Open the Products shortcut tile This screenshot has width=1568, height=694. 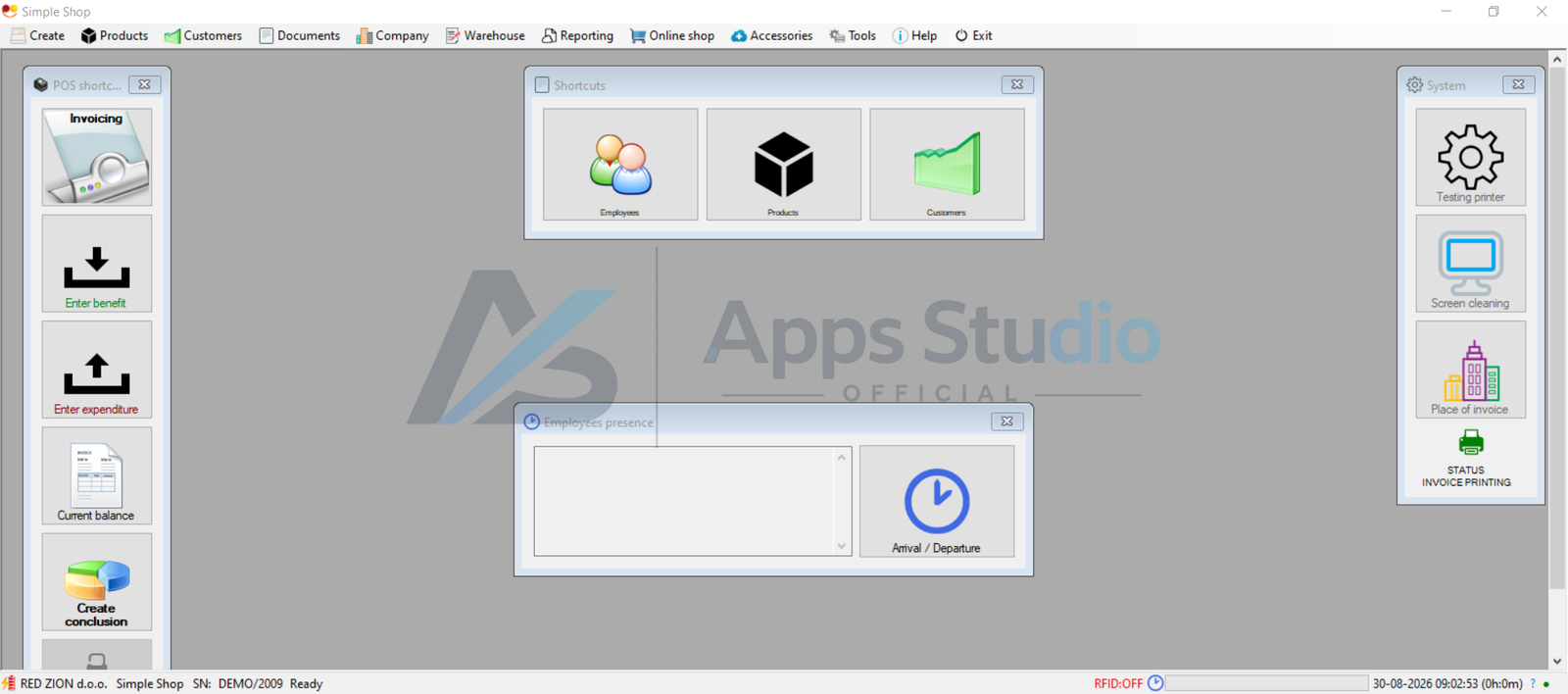point(784,164)
